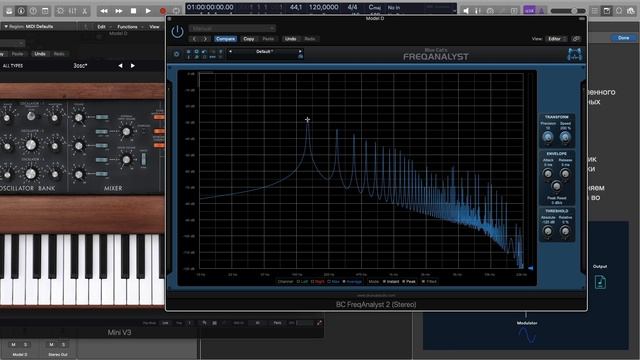Image resolution: width=640 pixels, height=360 pixels.
Task: Mute the Model D channel strip
Action: pos(13,345)
